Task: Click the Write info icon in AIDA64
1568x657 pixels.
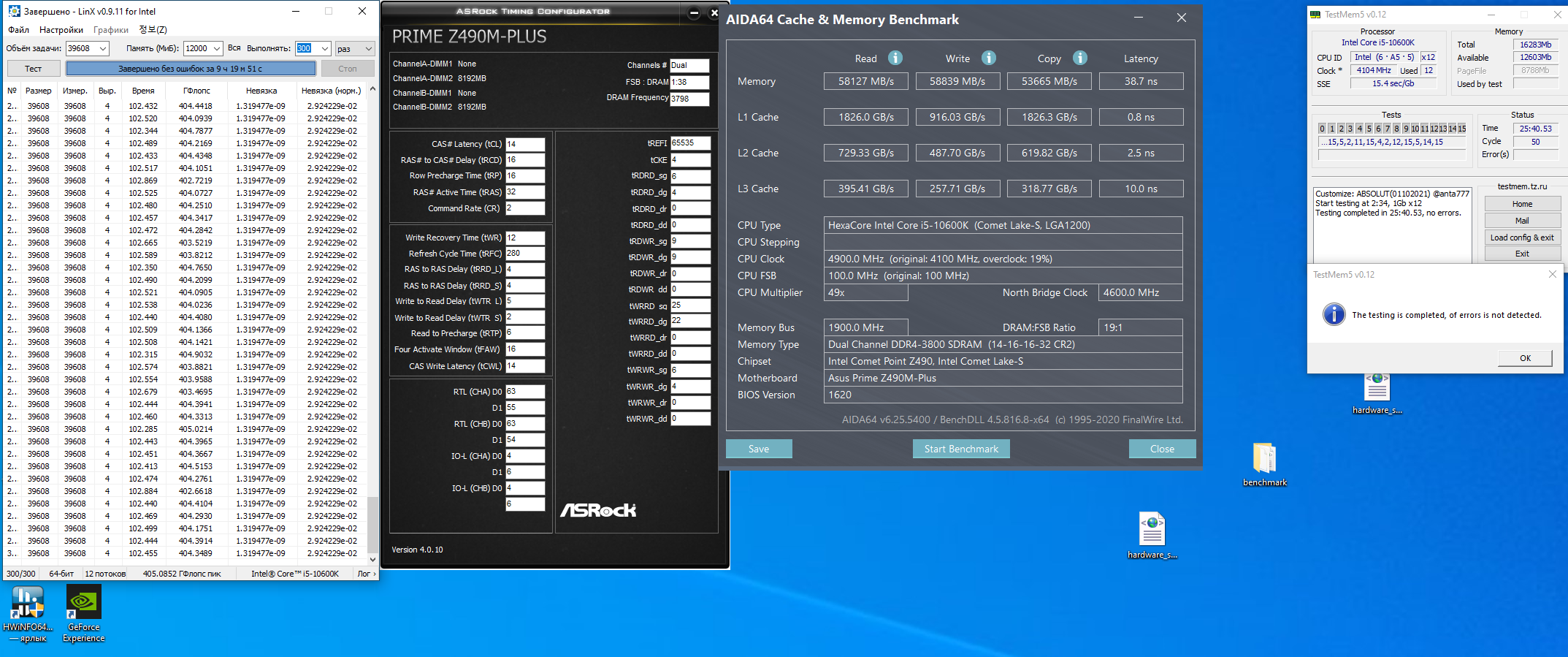Action: (x=989, y=58)
